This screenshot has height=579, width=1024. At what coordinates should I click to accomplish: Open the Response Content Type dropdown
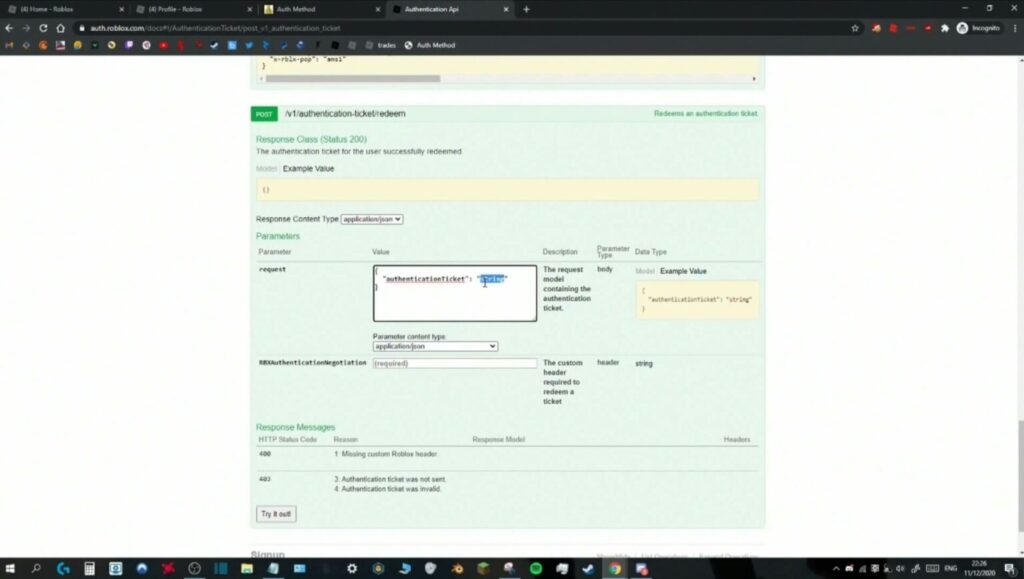tap(372, 219)
